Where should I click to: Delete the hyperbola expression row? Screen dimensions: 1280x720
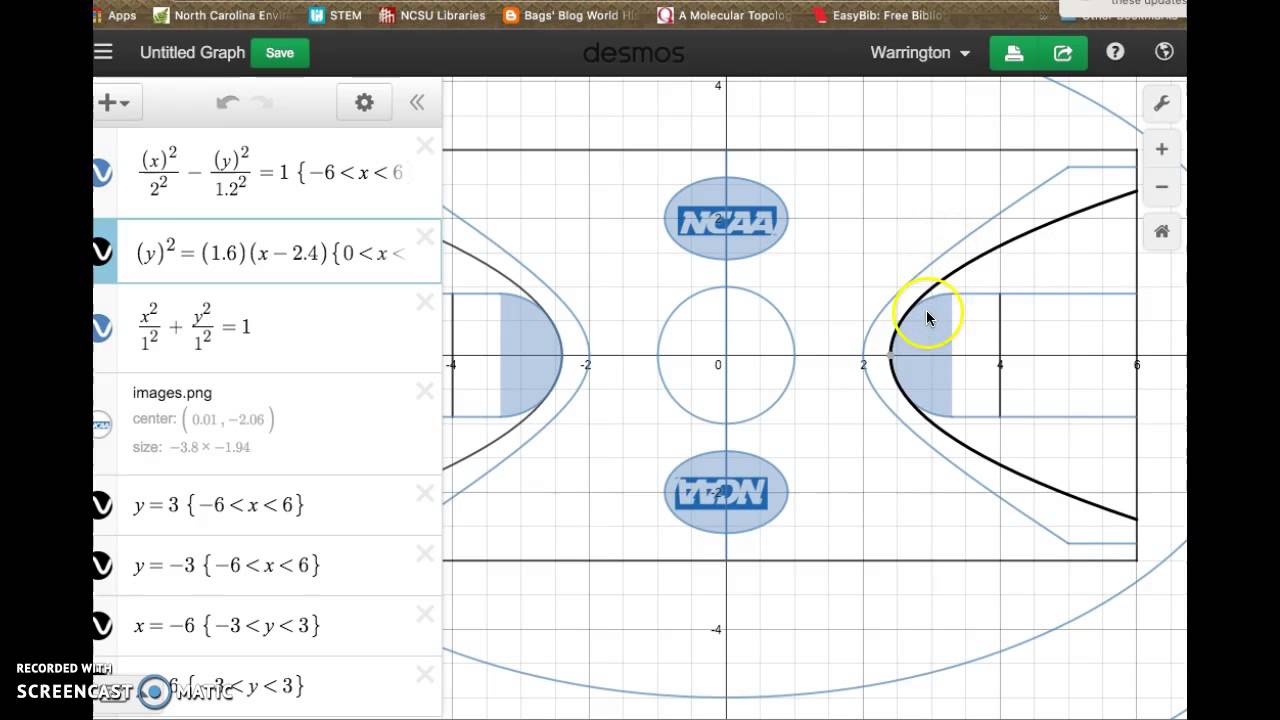(425, 146)
